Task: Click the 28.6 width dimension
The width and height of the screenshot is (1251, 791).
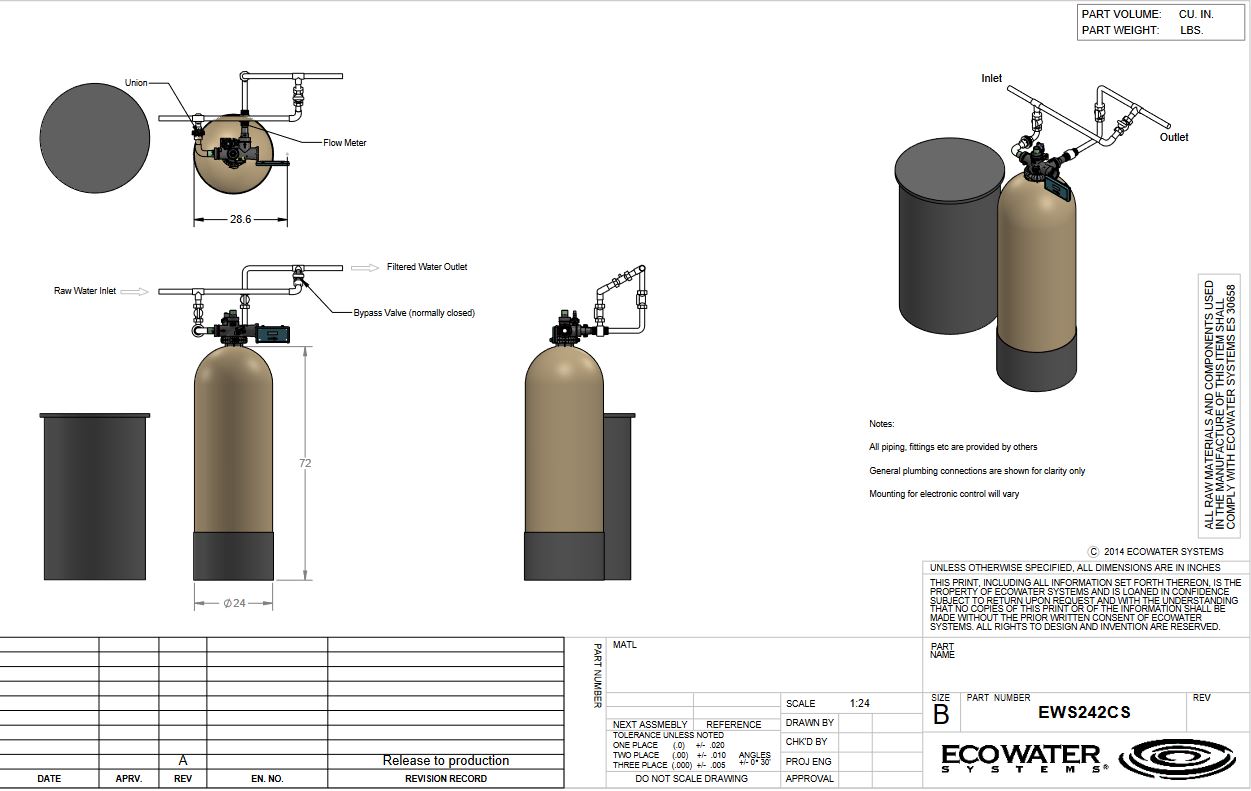Action: (x=240, y=219)
